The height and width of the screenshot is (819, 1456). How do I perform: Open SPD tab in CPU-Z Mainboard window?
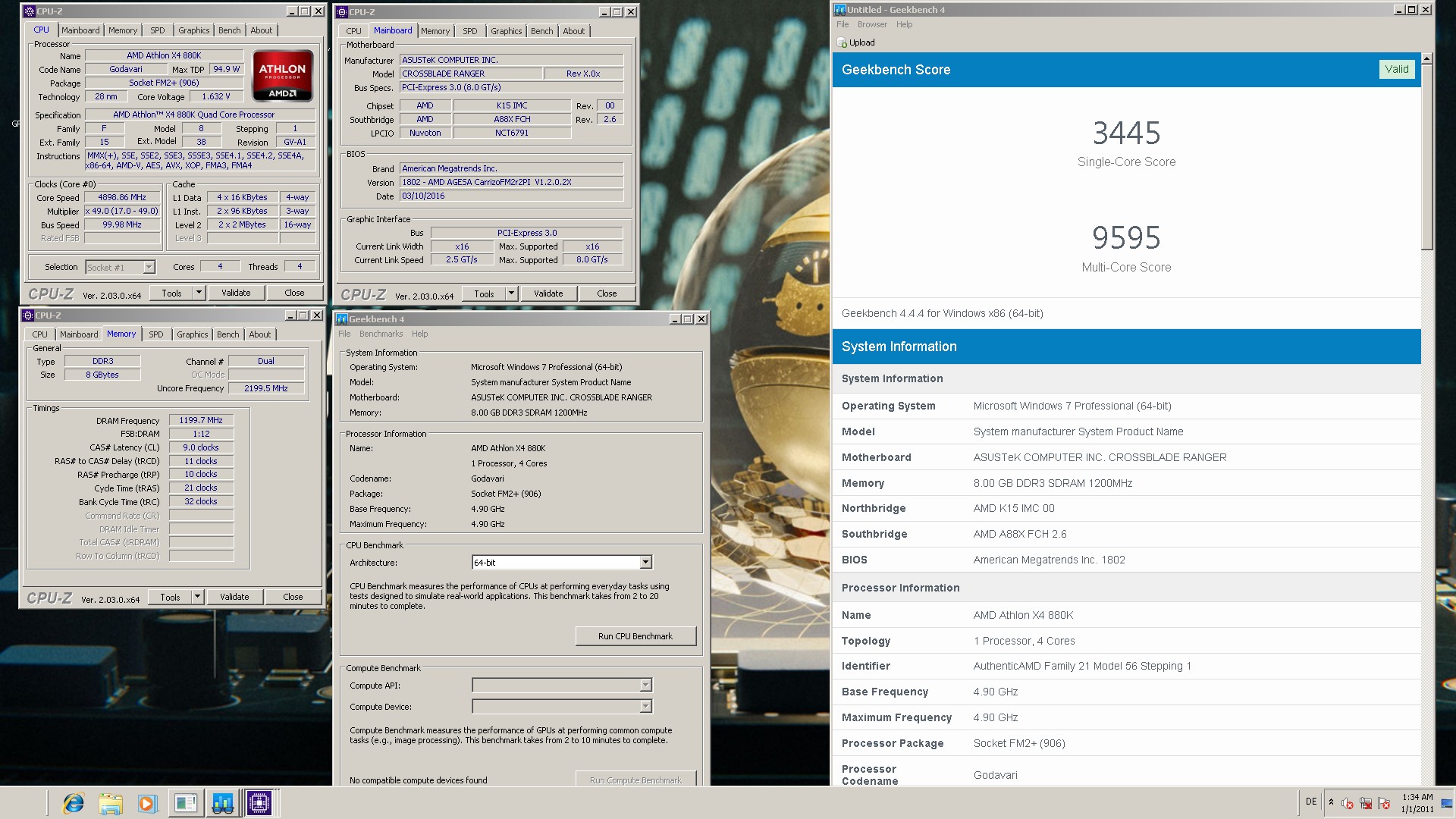pyautogui.click(x=470, y=31)
